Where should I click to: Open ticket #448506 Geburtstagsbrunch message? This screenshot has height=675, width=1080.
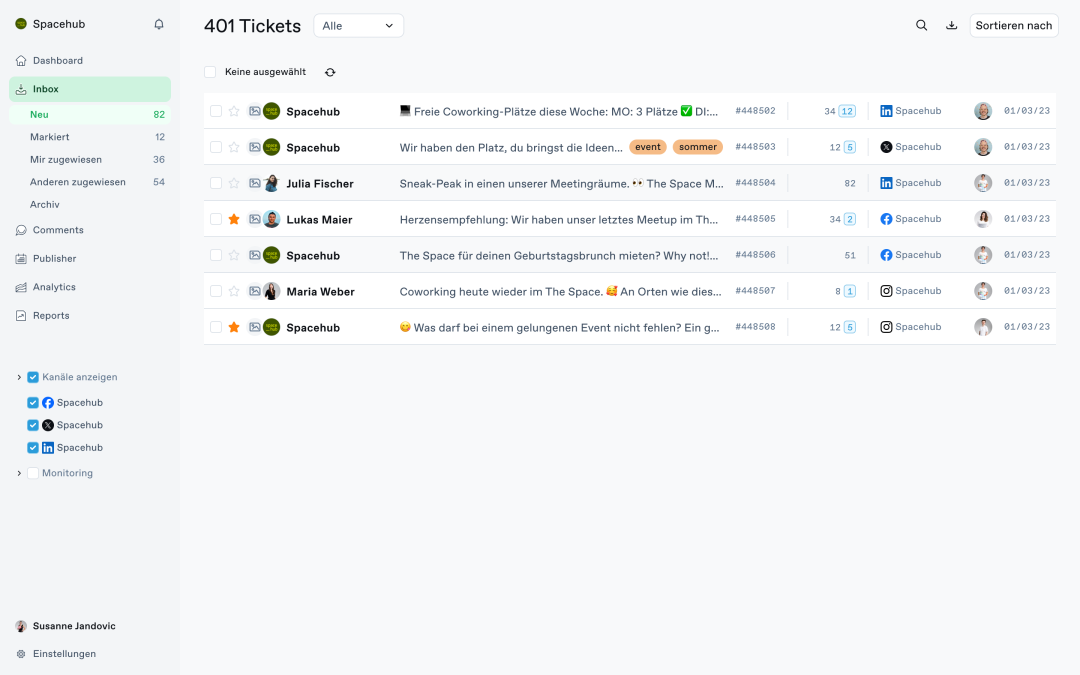(559, 256)
